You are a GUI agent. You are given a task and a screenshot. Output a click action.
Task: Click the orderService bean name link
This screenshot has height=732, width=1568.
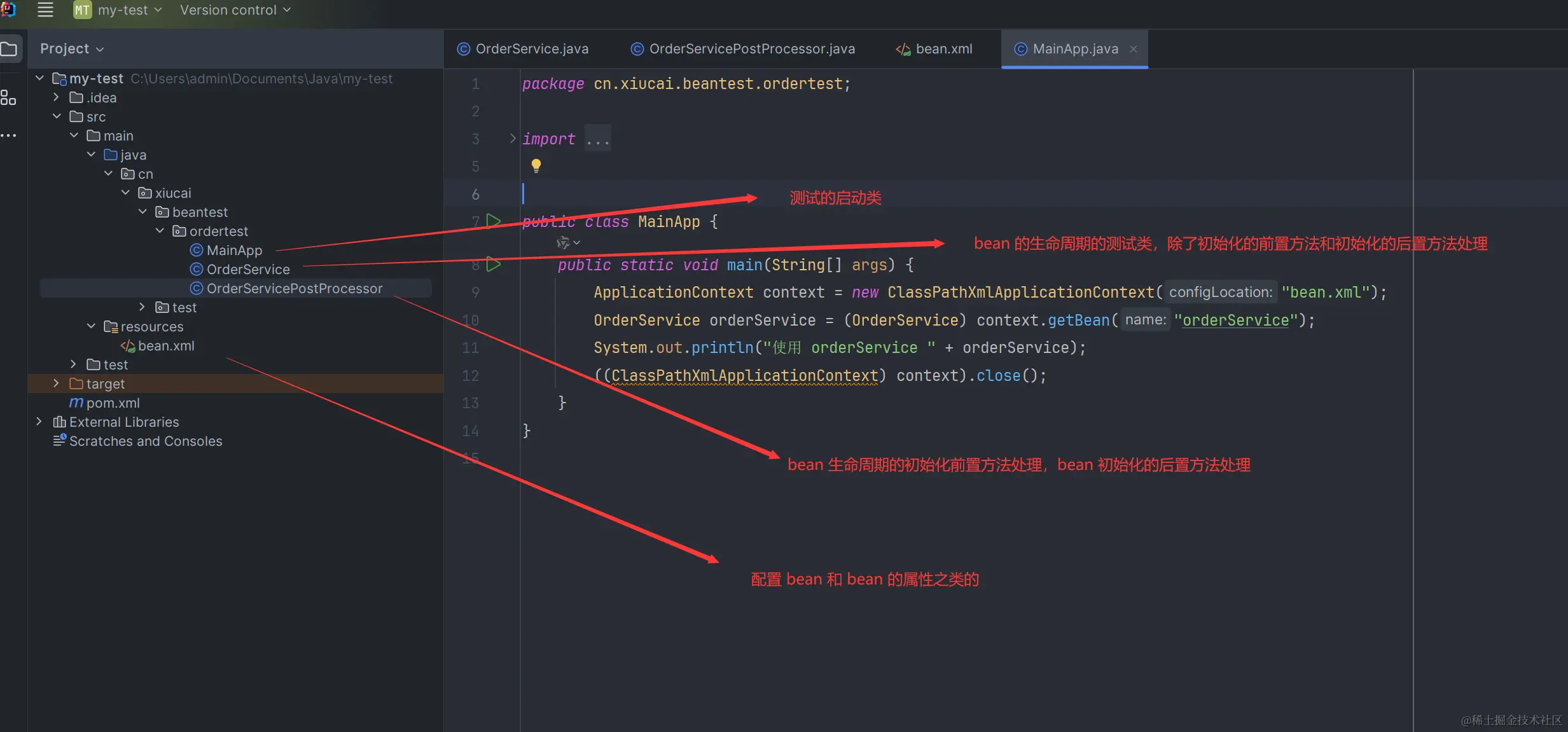tap(1235, 320)
